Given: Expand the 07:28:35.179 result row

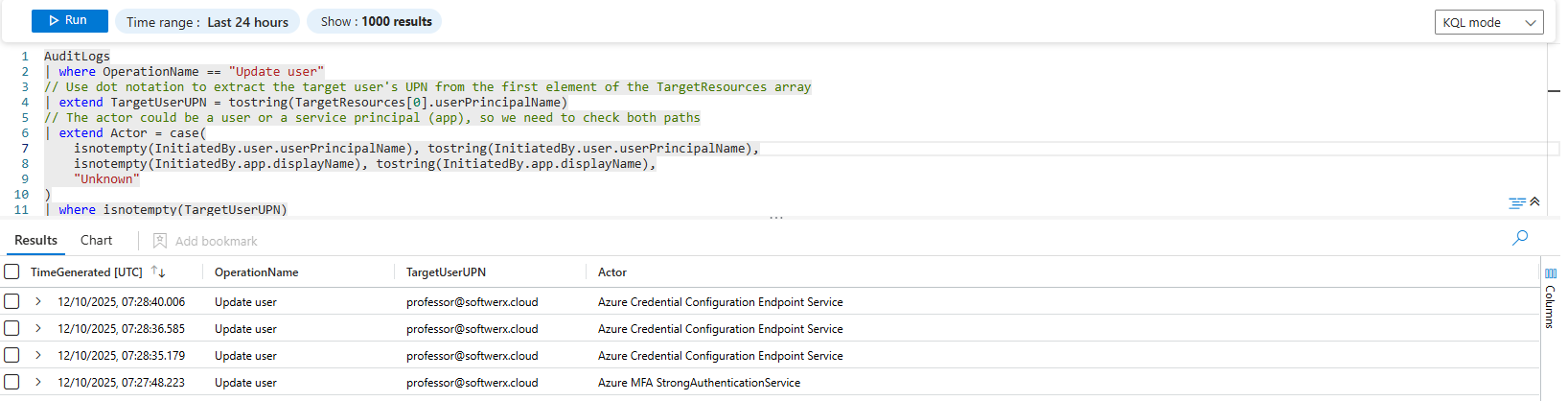Looking at the screenshot, I should [38, 355].
